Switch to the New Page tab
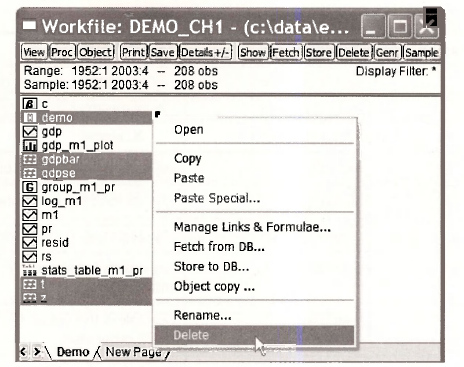The image size is (464, 367). 133,352
